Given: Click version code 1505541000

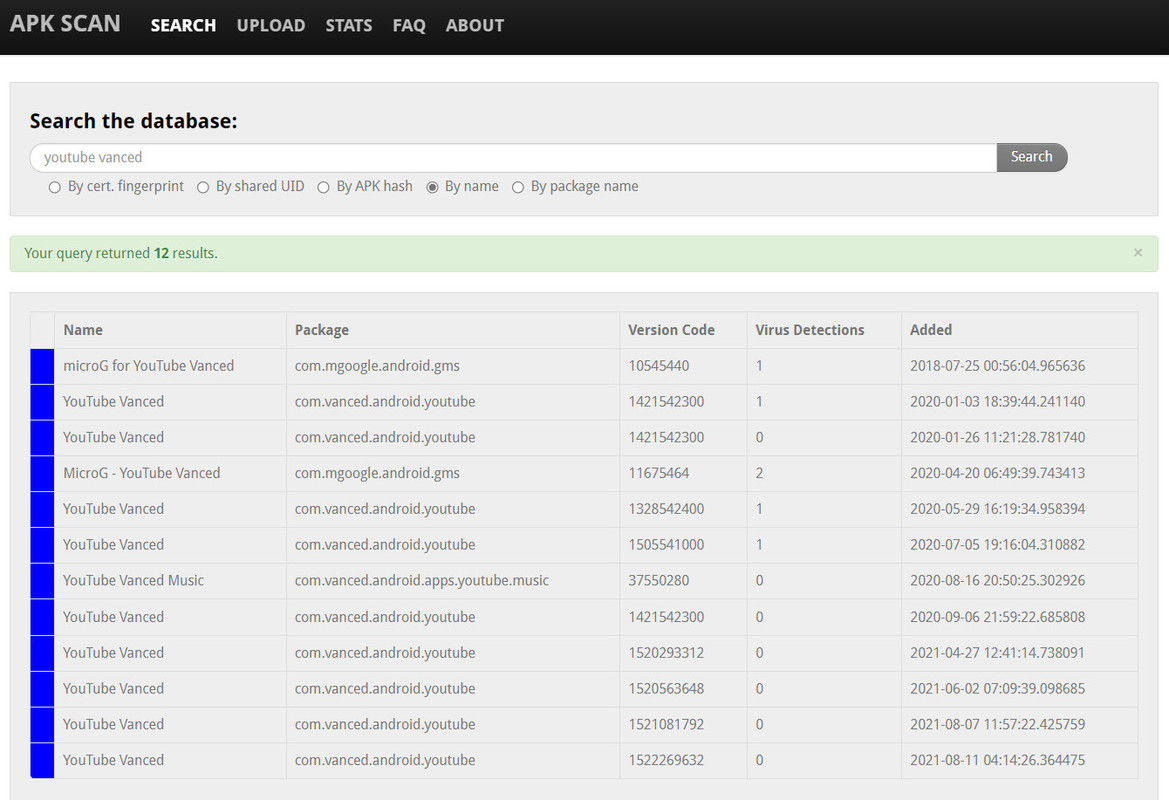Looking at the screenshot, I should click(x=666, y=545).
